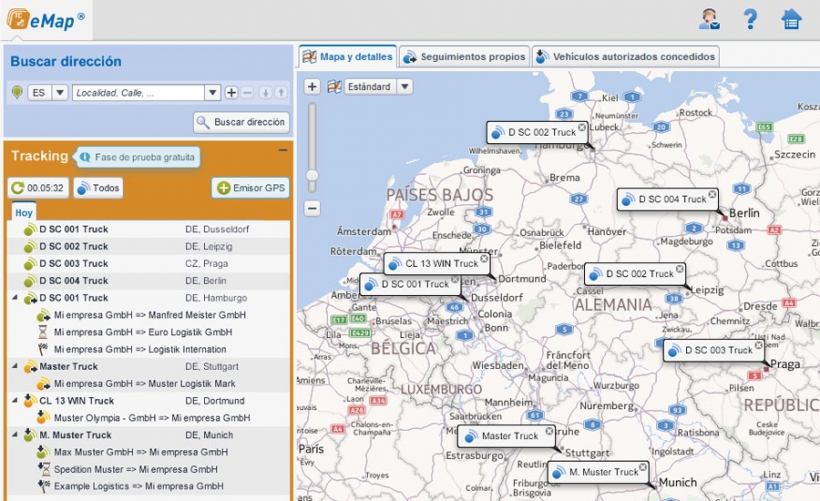Select D SC 001 Truck in Dusseldorf row

point(149,229)
